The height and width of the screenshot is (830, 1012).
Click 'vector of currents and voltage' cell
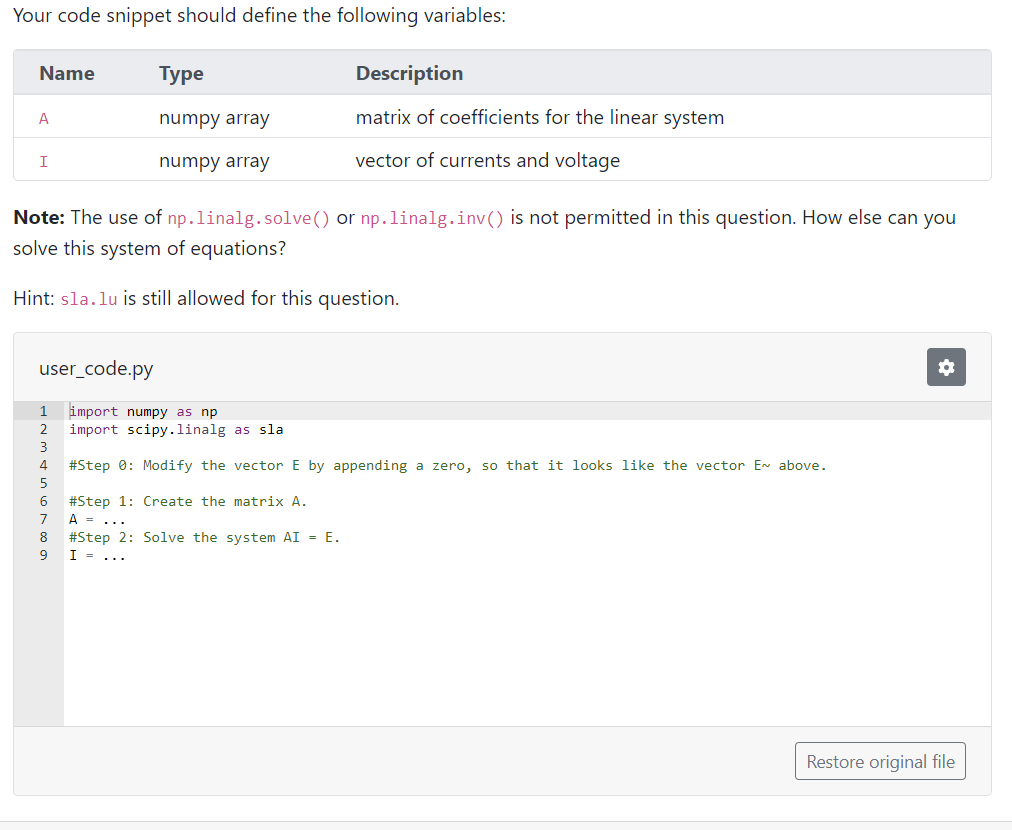(487, 161)
